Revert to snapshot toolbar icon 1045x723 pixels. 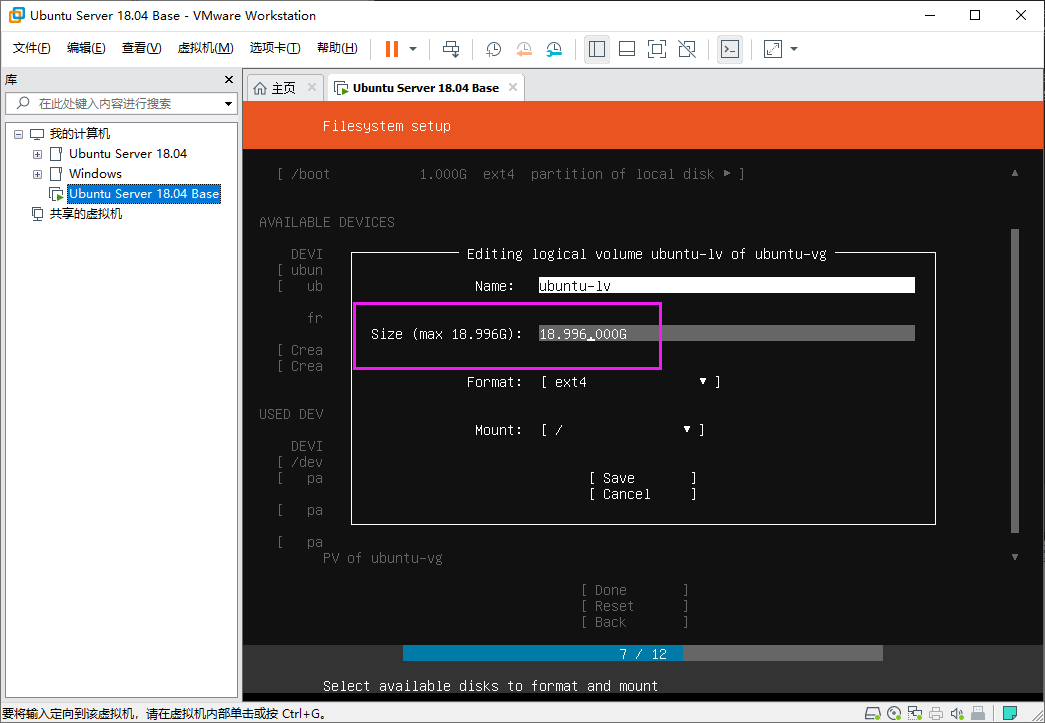click(x=524, y=49)
